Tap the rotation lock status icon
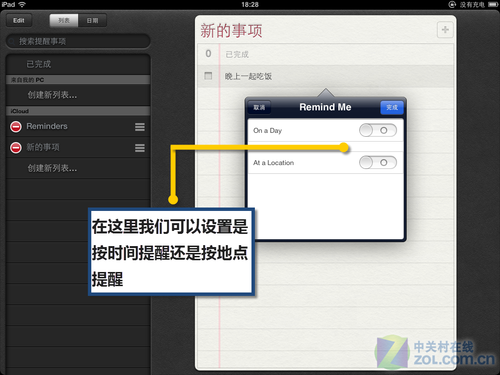This screenshot has height=375, width=500. [452, 5]
